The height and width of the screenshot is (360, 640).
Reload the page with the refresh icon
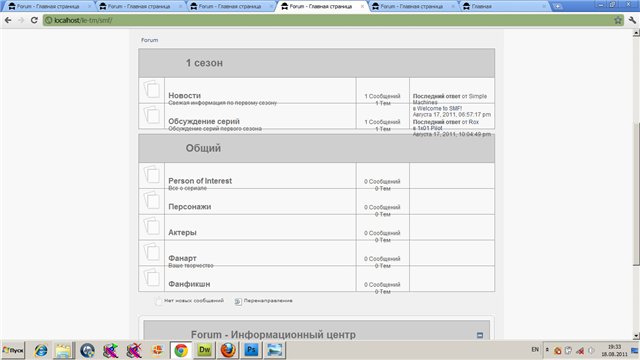coord(34,20)
